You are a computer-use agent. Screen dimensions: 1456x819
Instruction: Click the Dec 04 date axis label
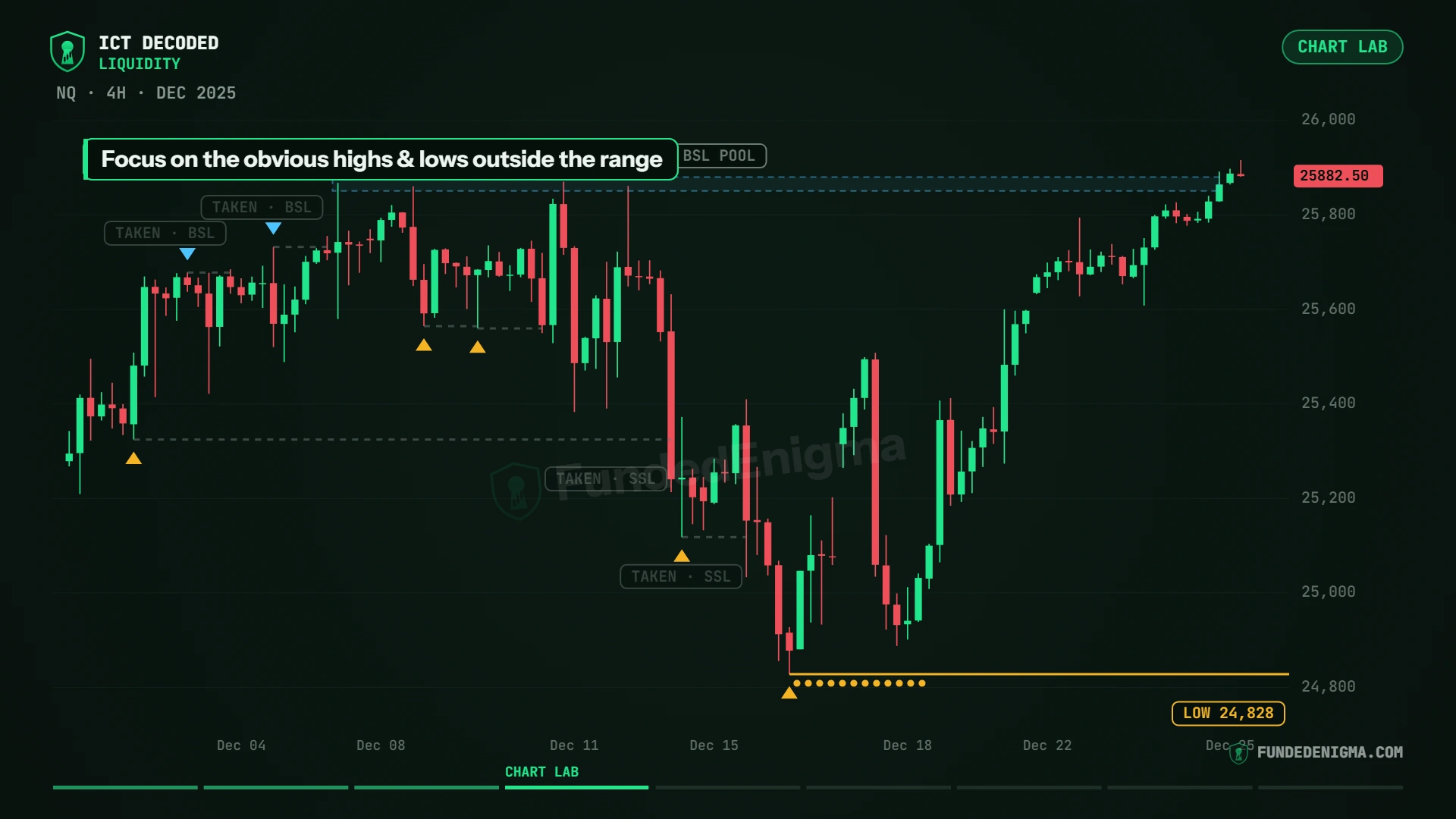241,745
